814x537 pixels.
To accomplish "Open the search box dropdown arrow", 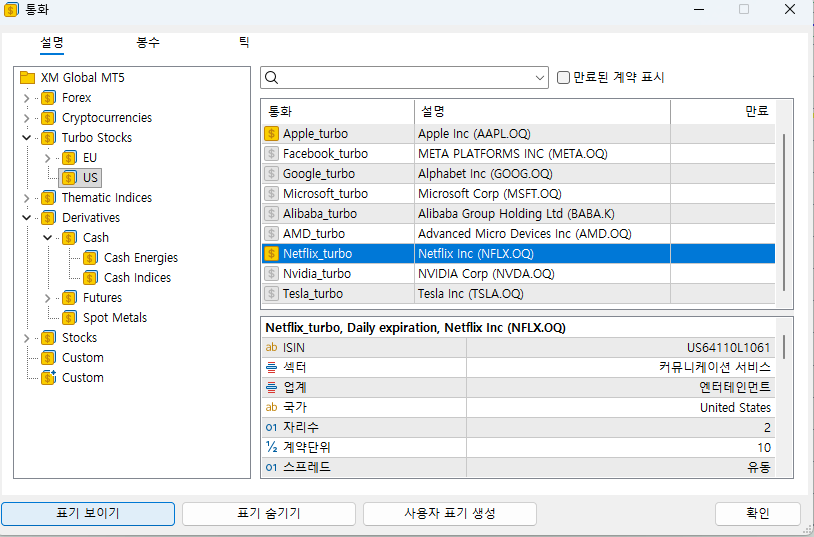I will 540,78.
